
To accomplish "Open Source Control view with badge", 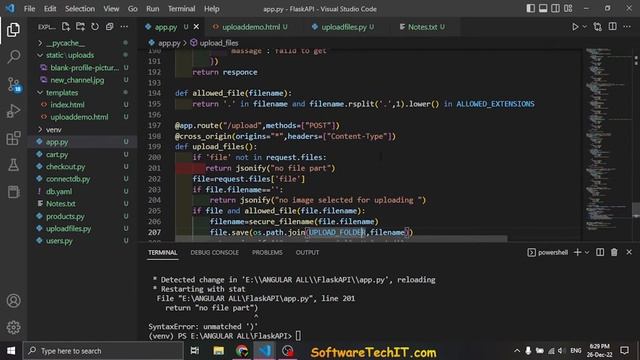I will [14, 84].
